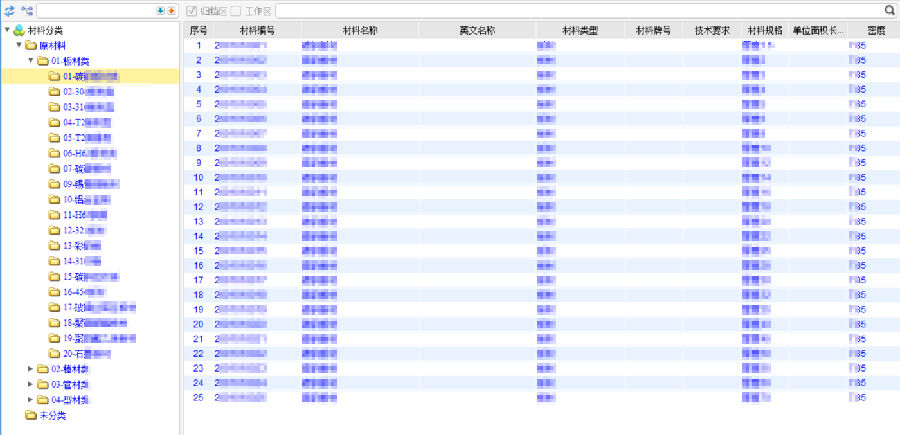Click the 技术要求 column header
900x435 pixels.
(712, 30)
